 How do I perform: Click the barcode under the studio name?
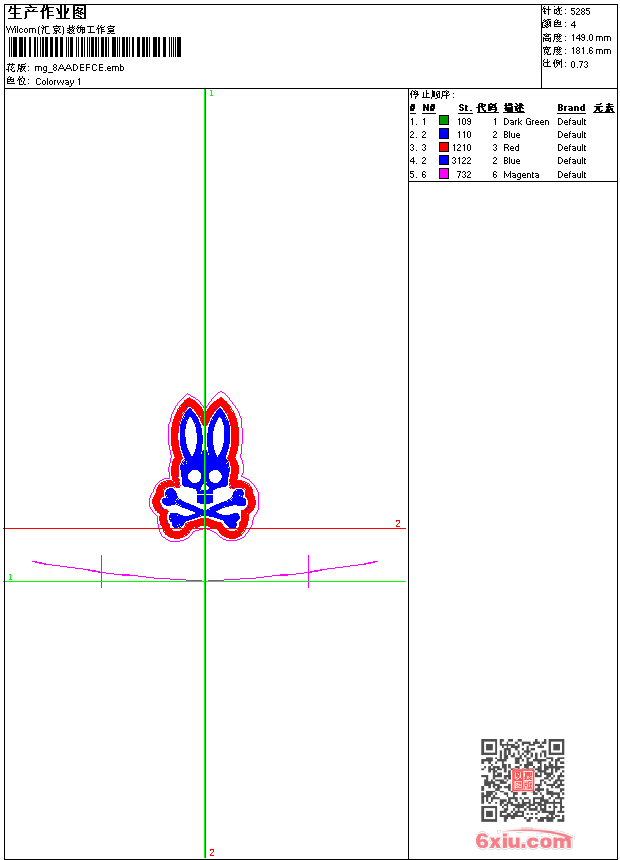coord(94,47)
